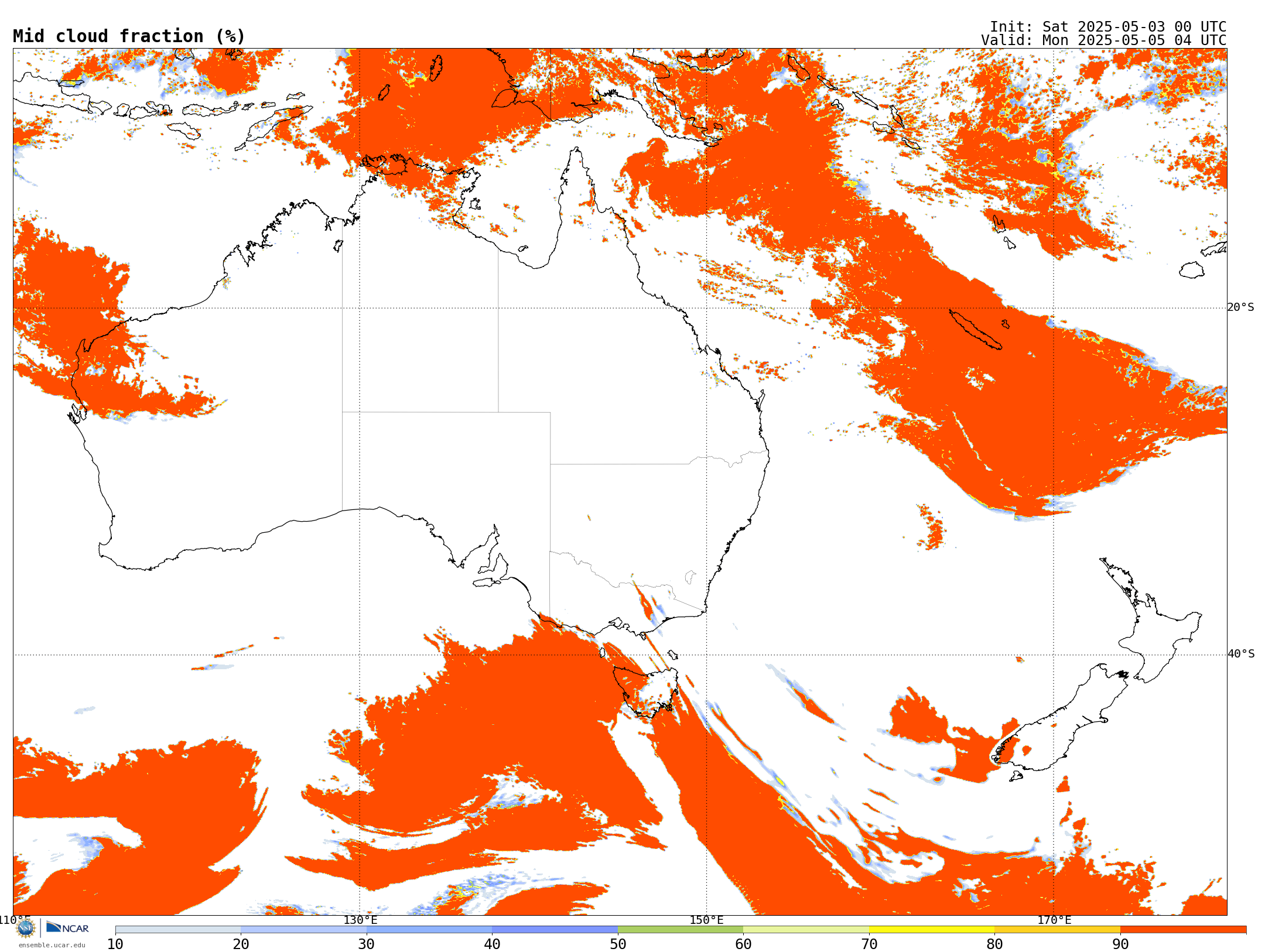Click the colorbar tick label 40
Image resolution: width=1265 pixels, height=952 pixels.
pos(492,944)
